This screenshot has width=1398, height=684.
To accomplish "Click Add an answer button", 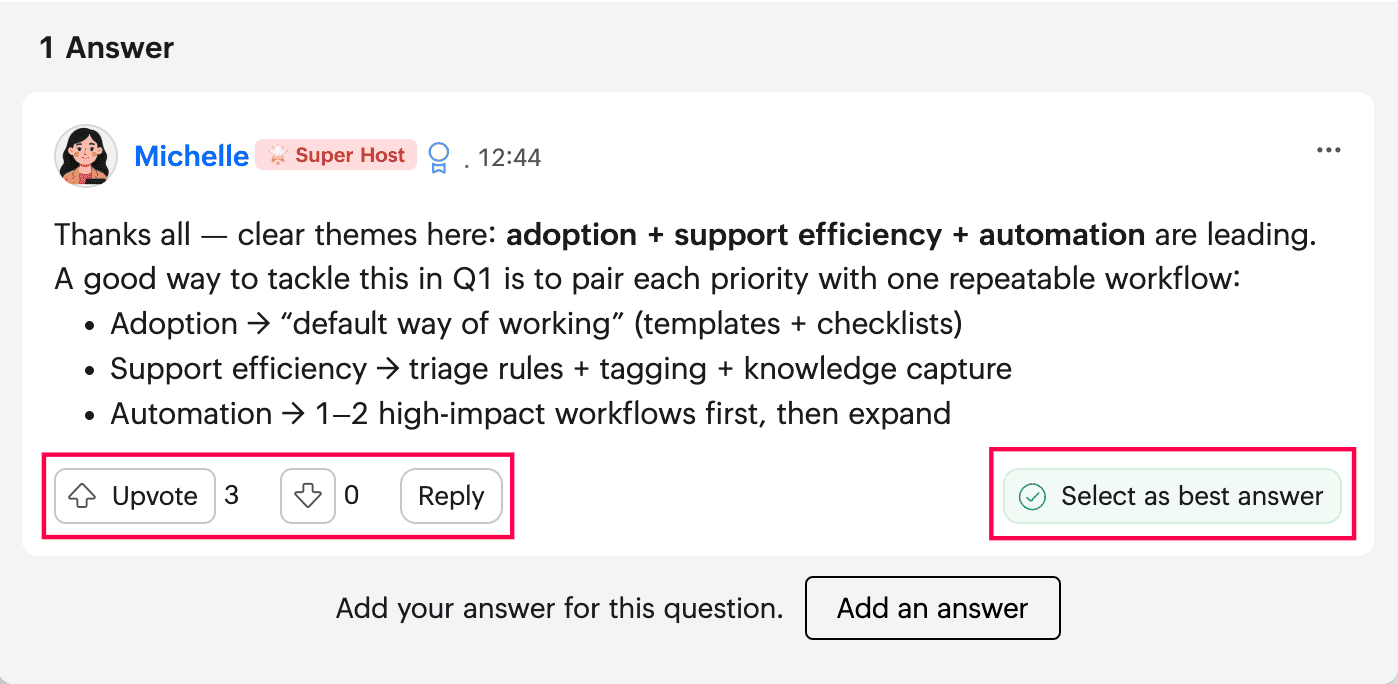I will point(932,608).
